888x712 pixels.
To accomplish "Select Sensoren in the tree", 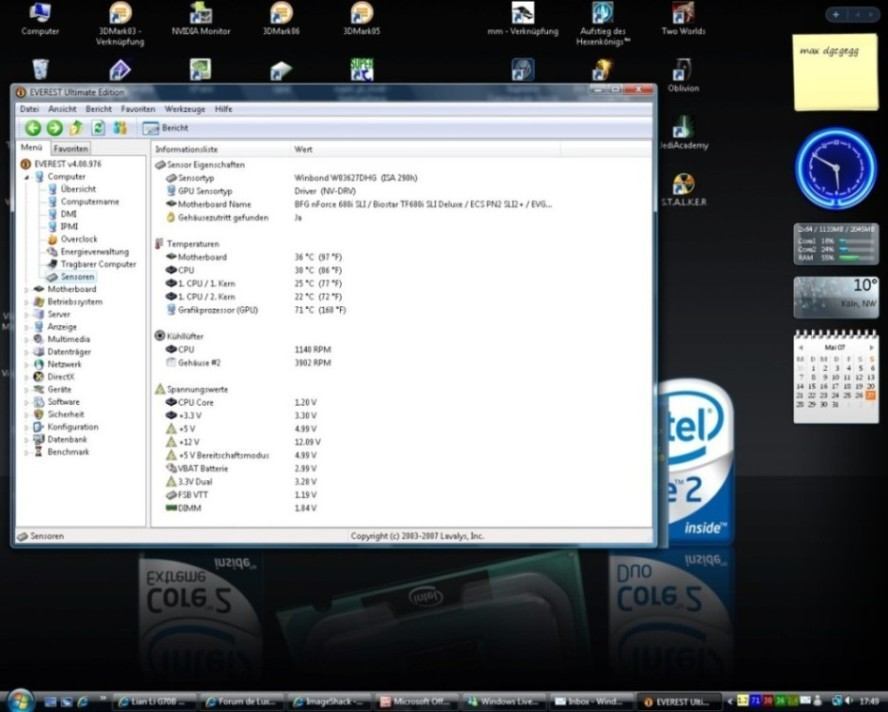I will [x=78, y=277].
